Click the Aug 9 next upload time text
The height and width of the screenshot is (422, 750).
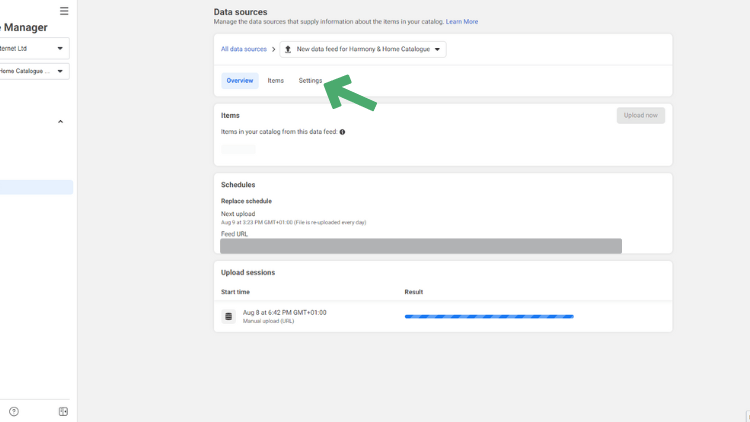[x=293, y=222]
